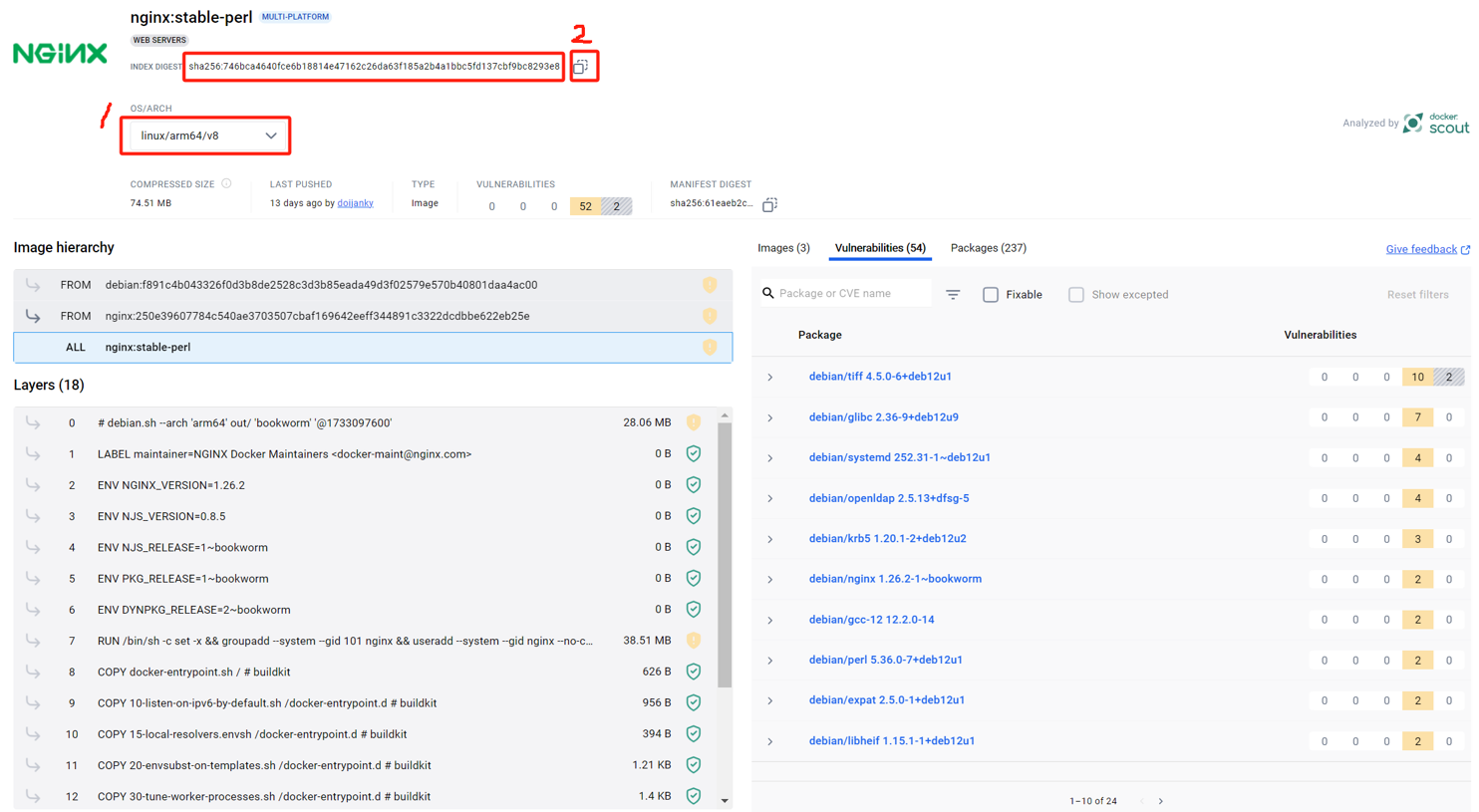The height and width of the screenshot is (812, 1479).
Task: Enable the Fixable checkbox
Action: point(991,295)
